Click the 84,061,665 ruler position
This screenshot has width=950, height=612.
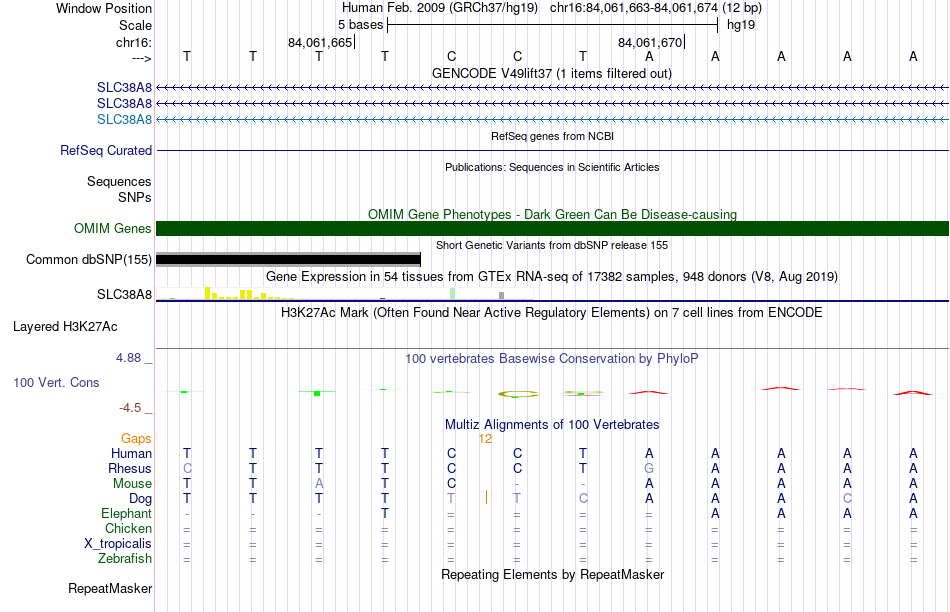tap(320, 42)
